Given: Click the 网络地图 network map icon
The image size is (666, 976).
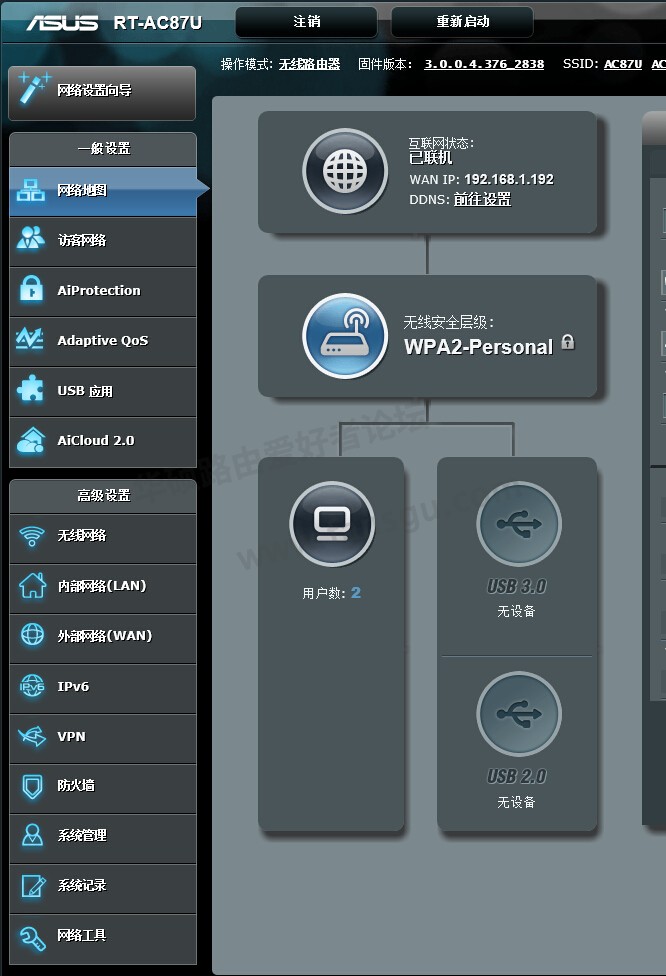Looking at the screenshot, I should point(30,190).
